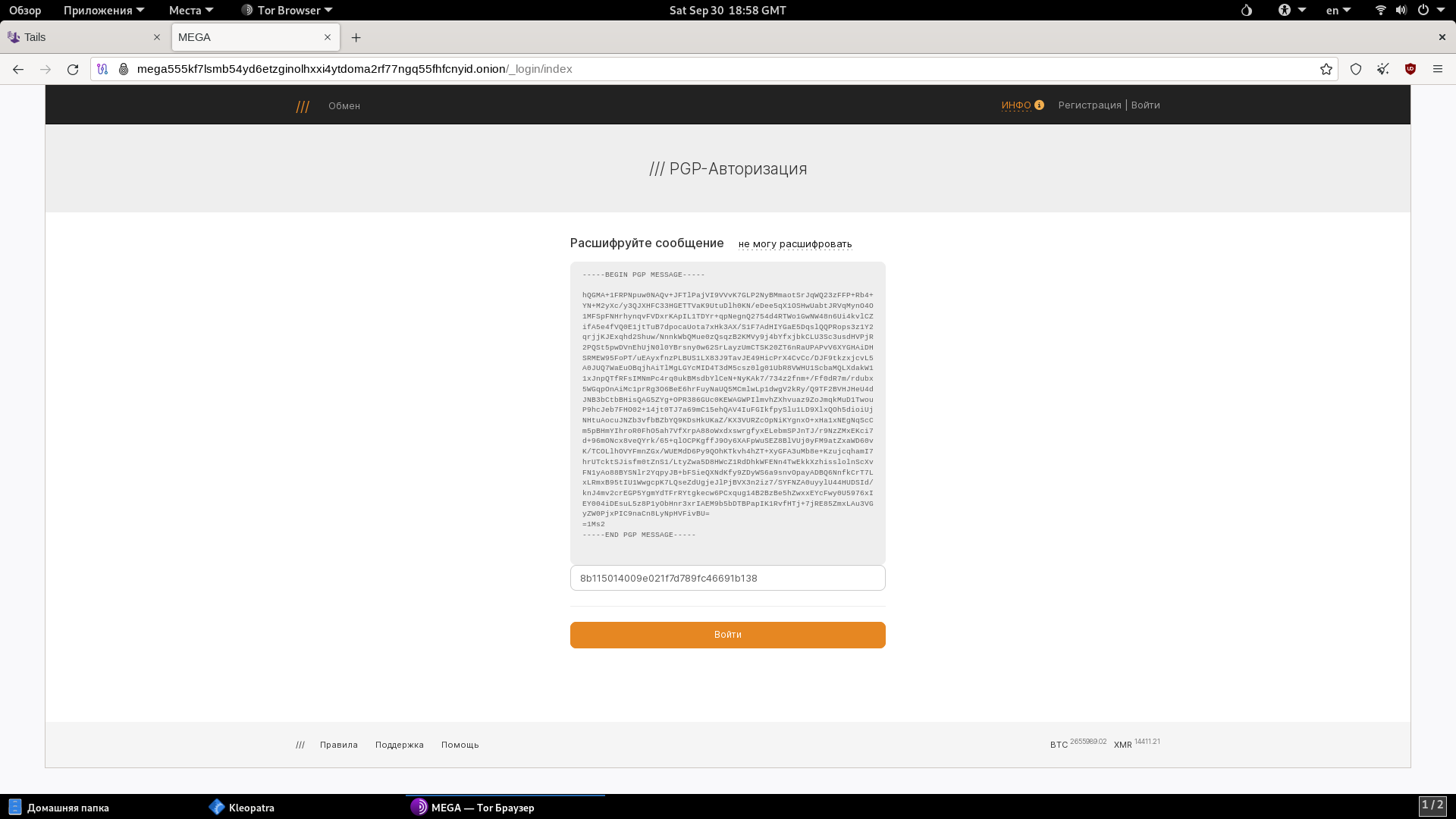The image size is (1456, 819).
Task: Expand the Приложения menu
Action: (103, 10)
